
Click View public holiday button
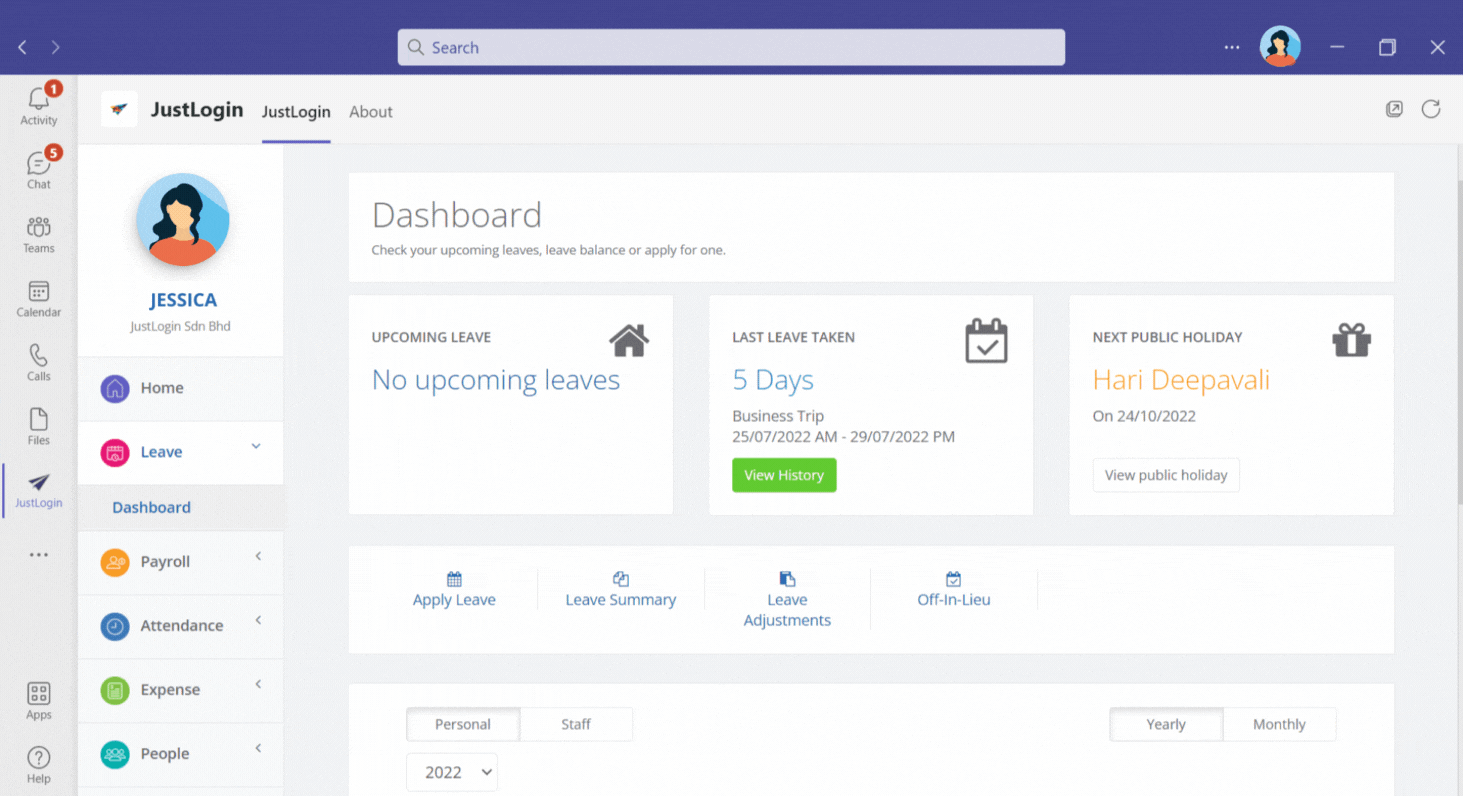point(1166,475)
